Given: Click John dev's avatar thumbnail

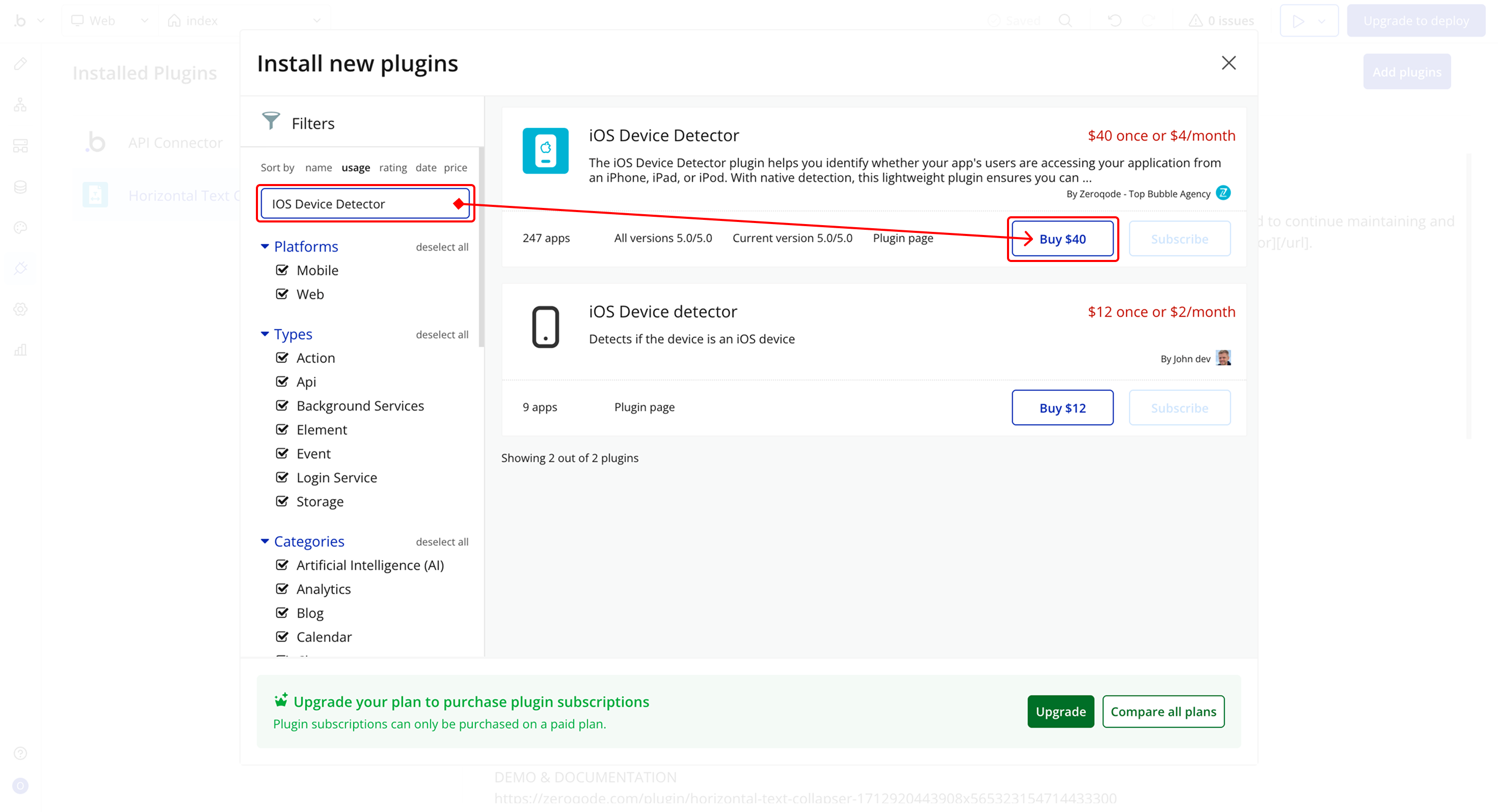Looking at the screenshot, I should point(1223,358).
